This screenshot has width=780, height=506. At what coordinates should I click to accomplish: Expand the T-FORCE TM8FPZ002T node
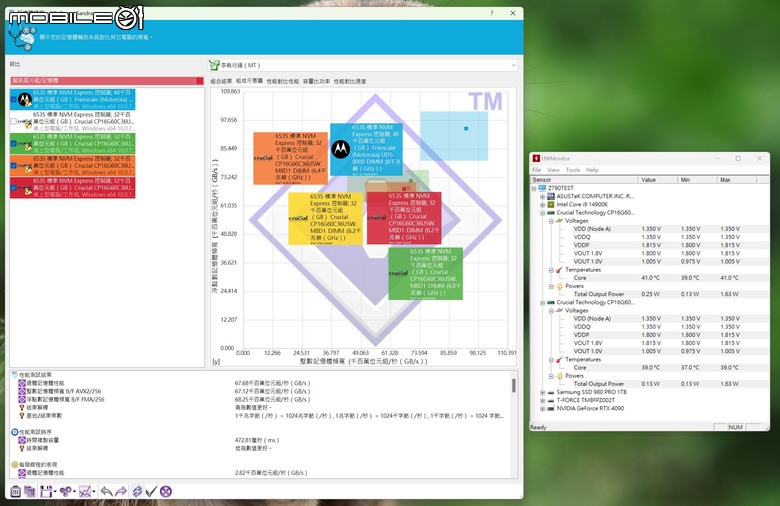[x=542, y=401]
